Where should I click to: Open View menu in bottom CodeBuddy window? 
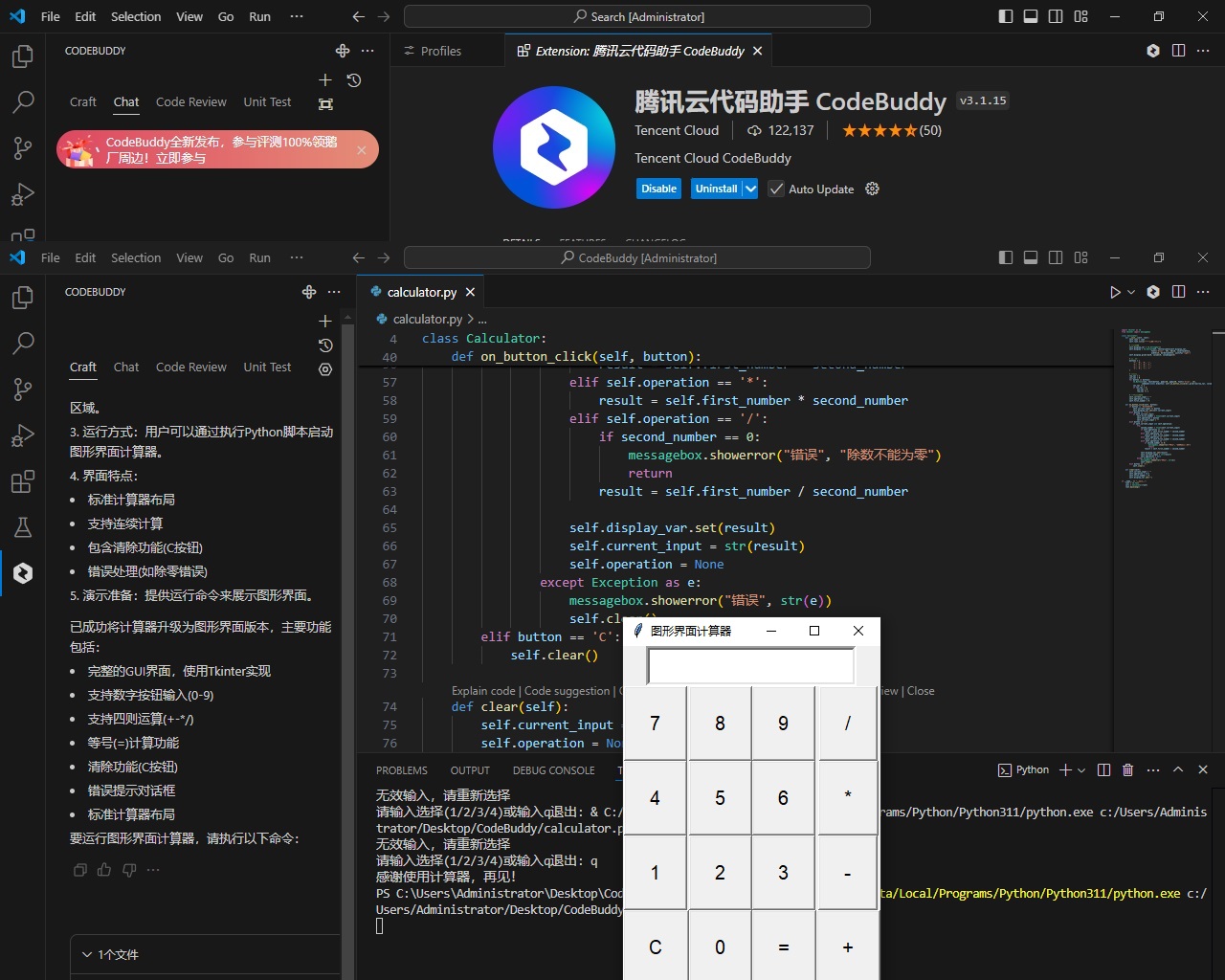pyautogui.click(x=189, y=257)
